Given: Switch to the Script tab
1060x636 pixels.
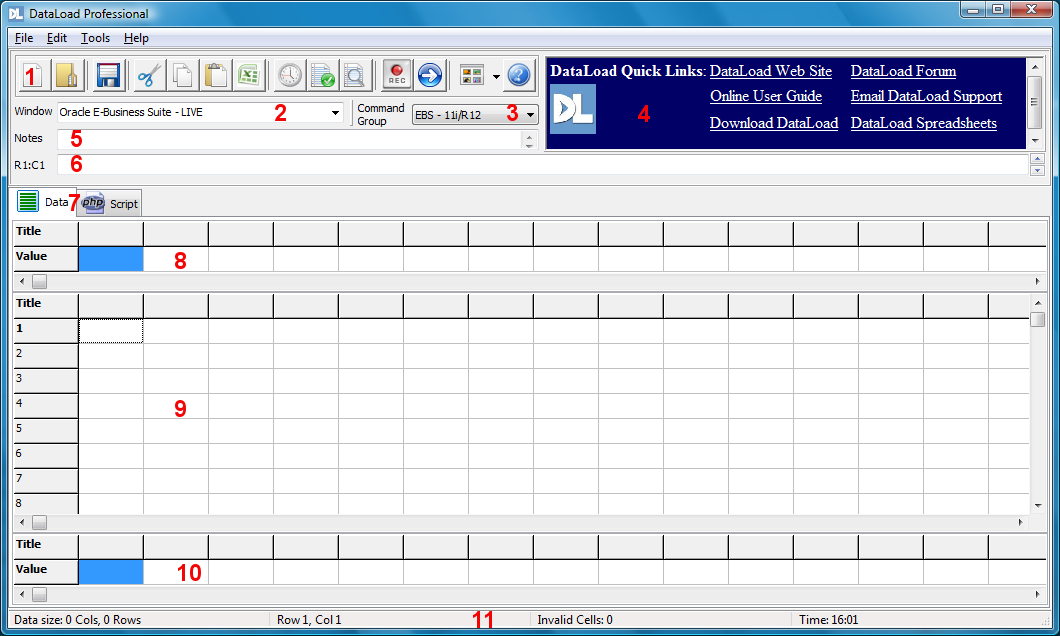Looking at the screenshot, I should point(110,203).
